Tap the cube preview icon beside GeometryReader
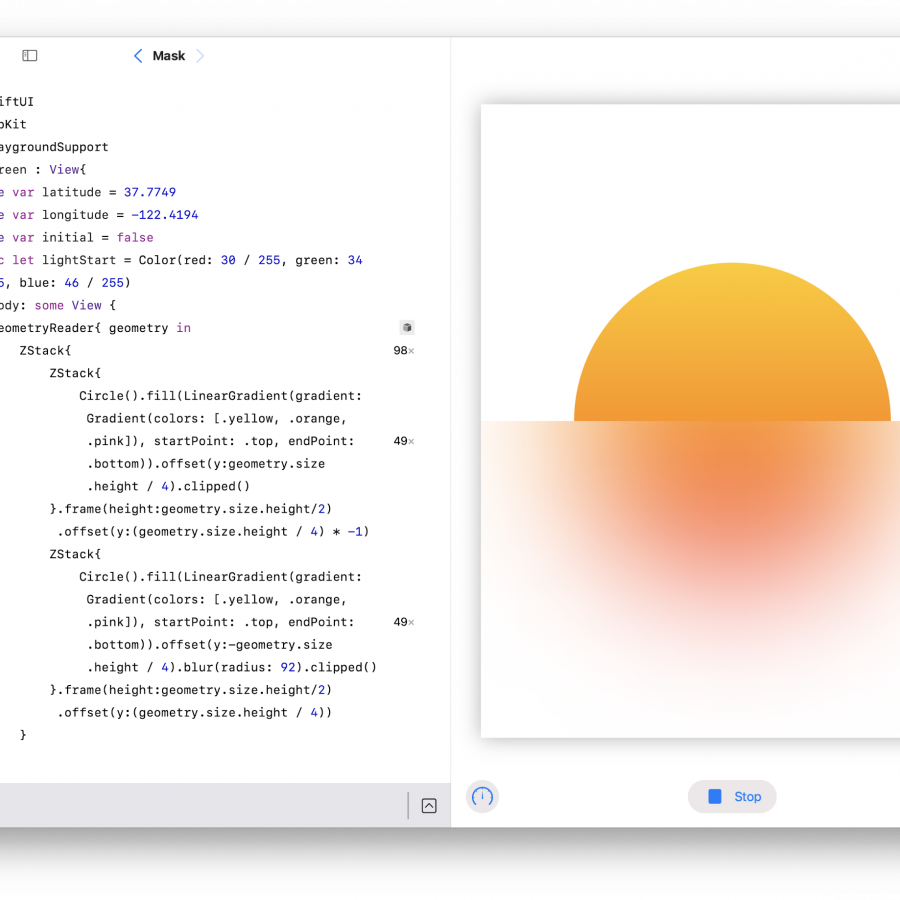Image resolution: width=900 pixels, height=900 pixels. [x=407, y=327]
